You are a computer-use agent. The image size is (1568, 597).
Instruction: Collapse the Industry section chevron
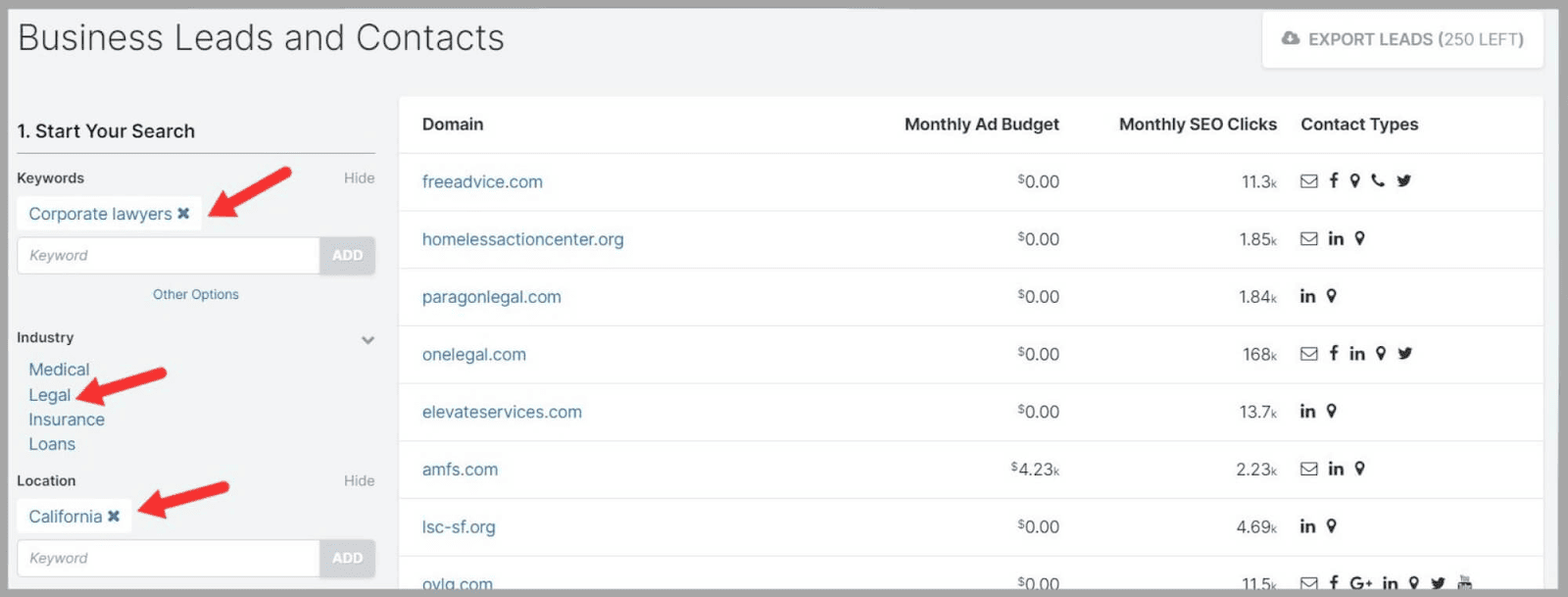coord(367,340)
